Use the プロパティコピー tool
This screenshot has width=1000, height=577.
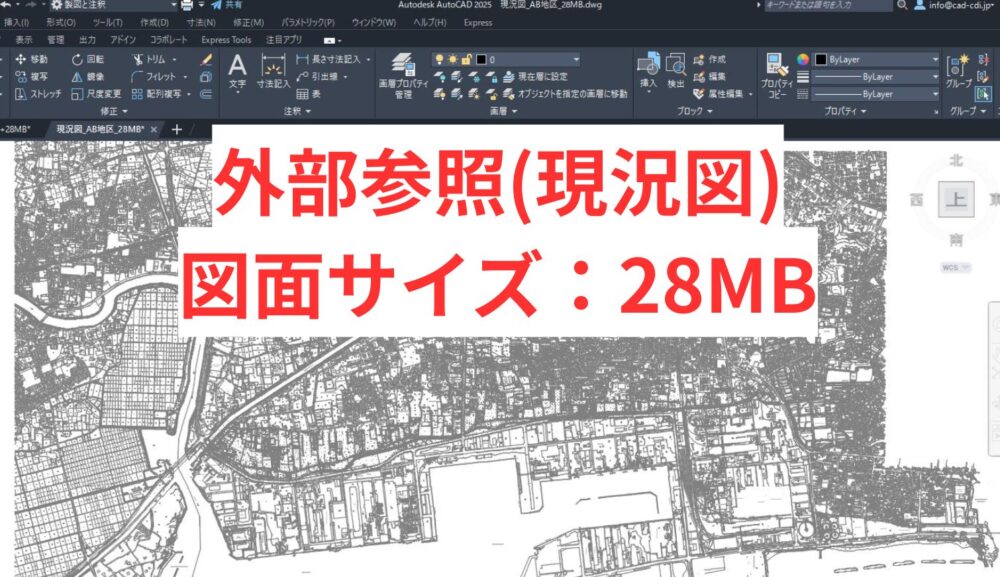777,70
